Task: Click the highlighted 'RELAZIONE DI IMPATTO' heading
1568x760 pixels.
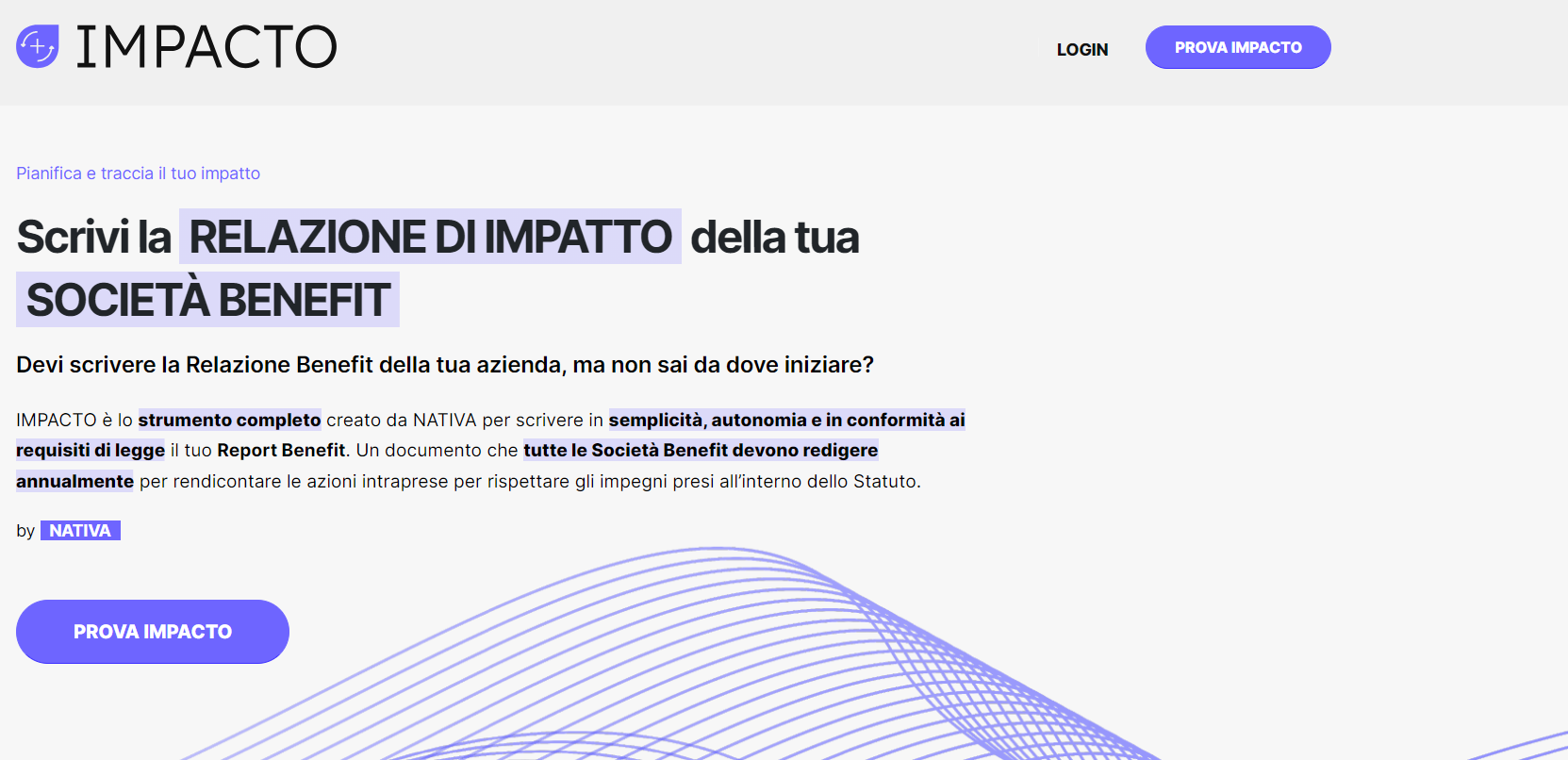Action: click(x=430, y=237)
